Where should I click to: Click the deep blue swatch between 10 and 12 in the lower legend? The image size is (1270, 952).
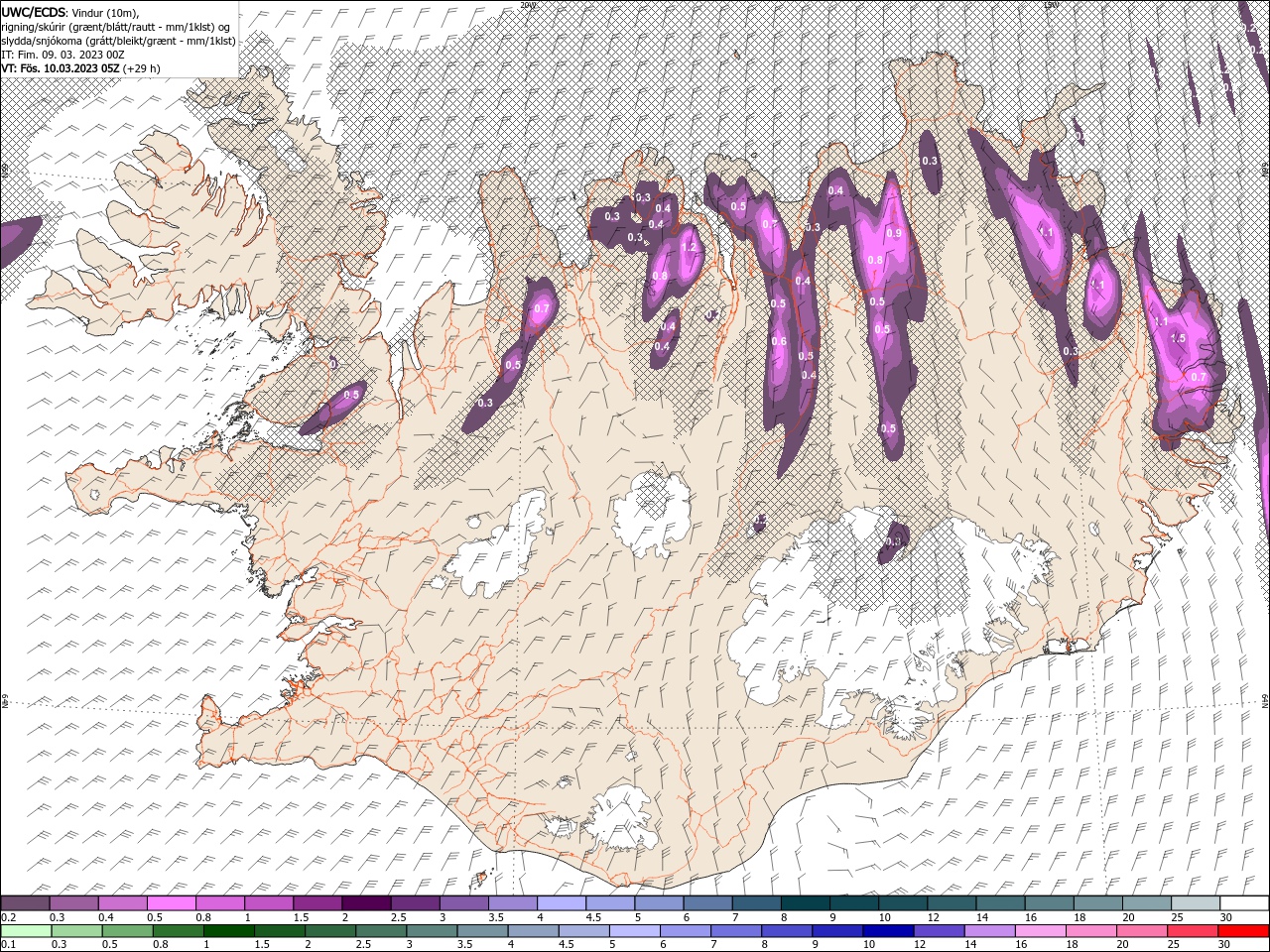click(x=889, y=931)
